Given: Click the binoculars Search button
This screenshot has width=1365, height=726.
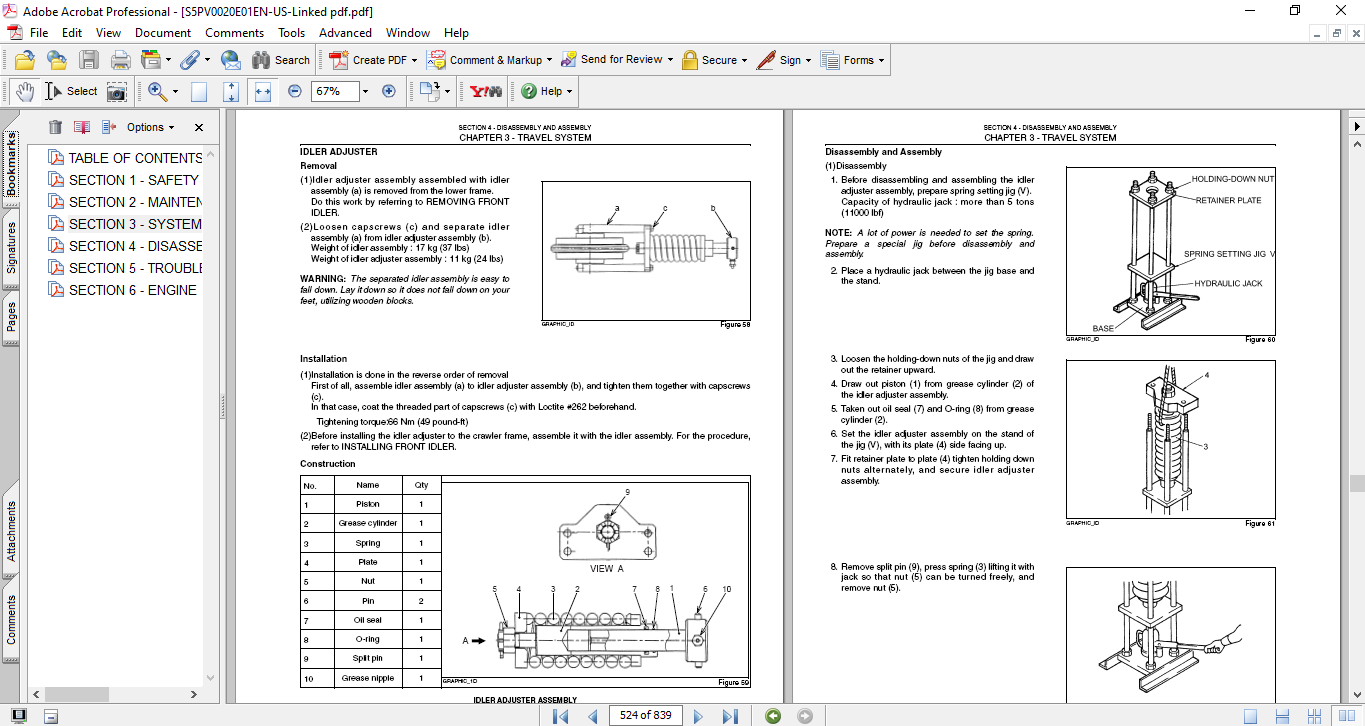Looking at the screenshot, I should (281, 60).
